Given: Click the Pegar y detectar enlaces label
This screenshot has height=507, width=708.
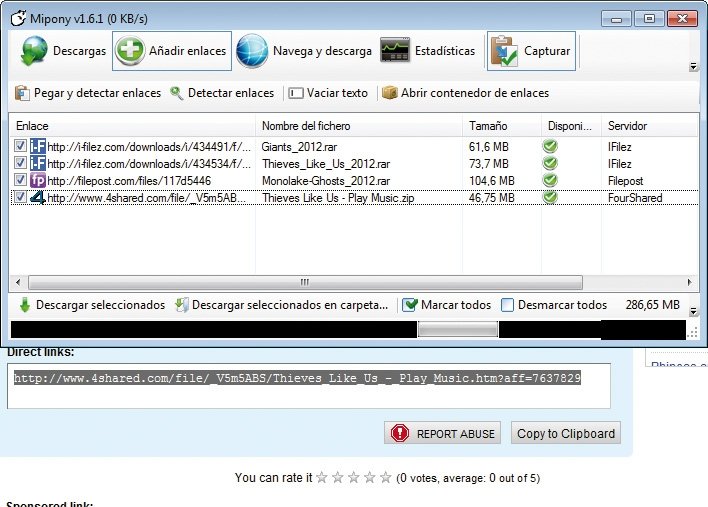Looking at the screenshot, I should pos(98,93).
